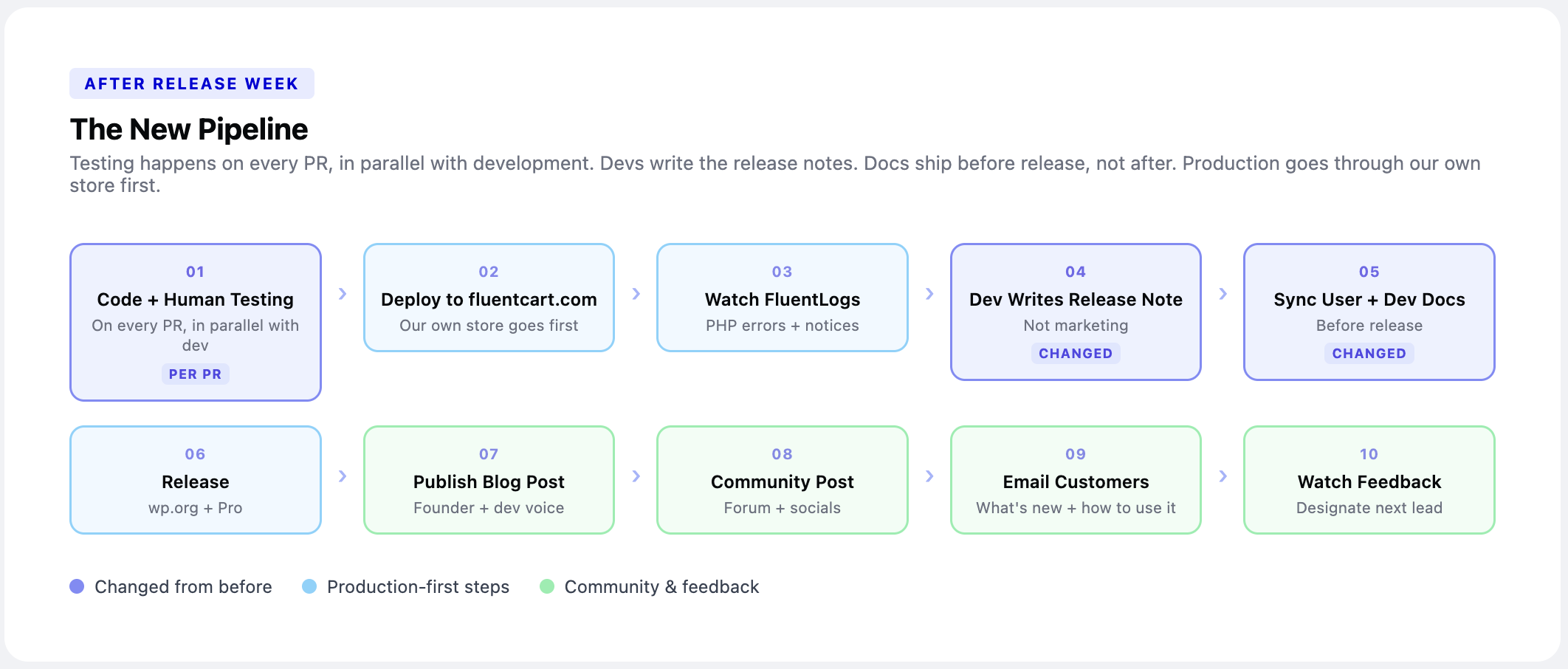
Task: Click the purple 'Changed from before' legend dot
Action: point(77,586)
